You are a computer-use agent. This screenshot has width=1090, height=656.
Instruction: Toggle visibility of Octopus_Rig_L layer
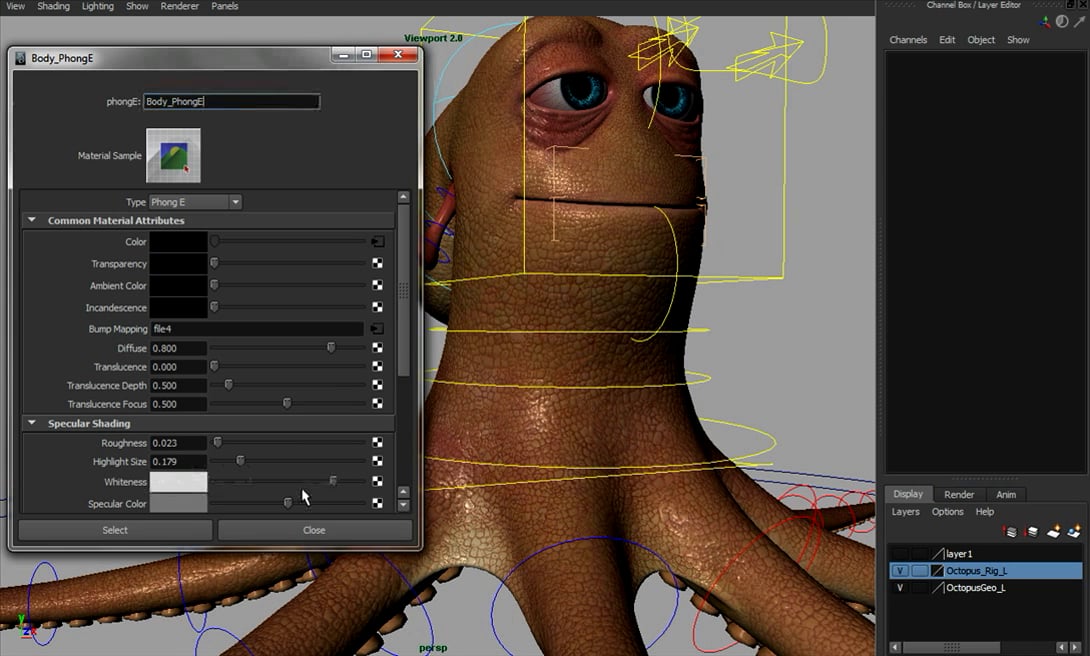(x=900, y=571)
